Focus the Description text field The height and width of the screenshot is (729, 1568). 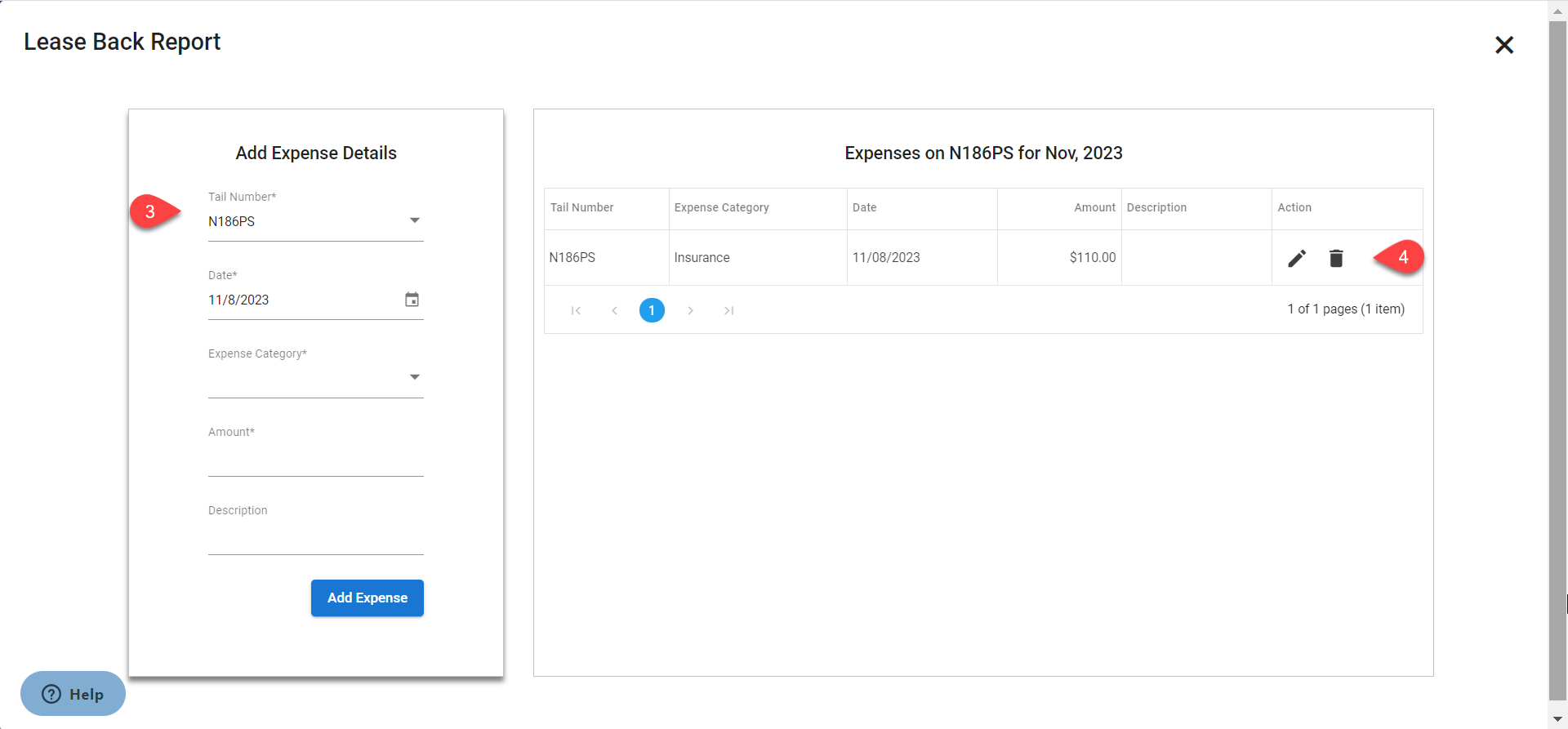[x=315, y=537]
